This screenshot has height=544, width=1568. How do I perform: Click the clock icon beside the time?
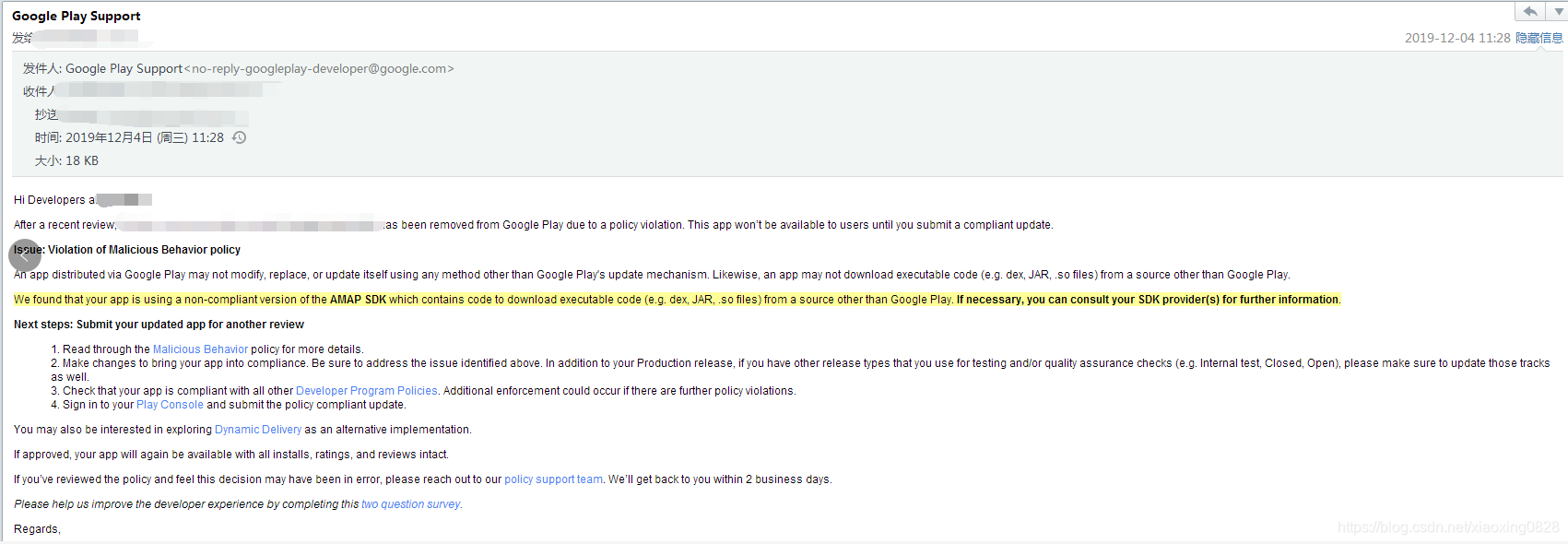click(x=240, y=137)
